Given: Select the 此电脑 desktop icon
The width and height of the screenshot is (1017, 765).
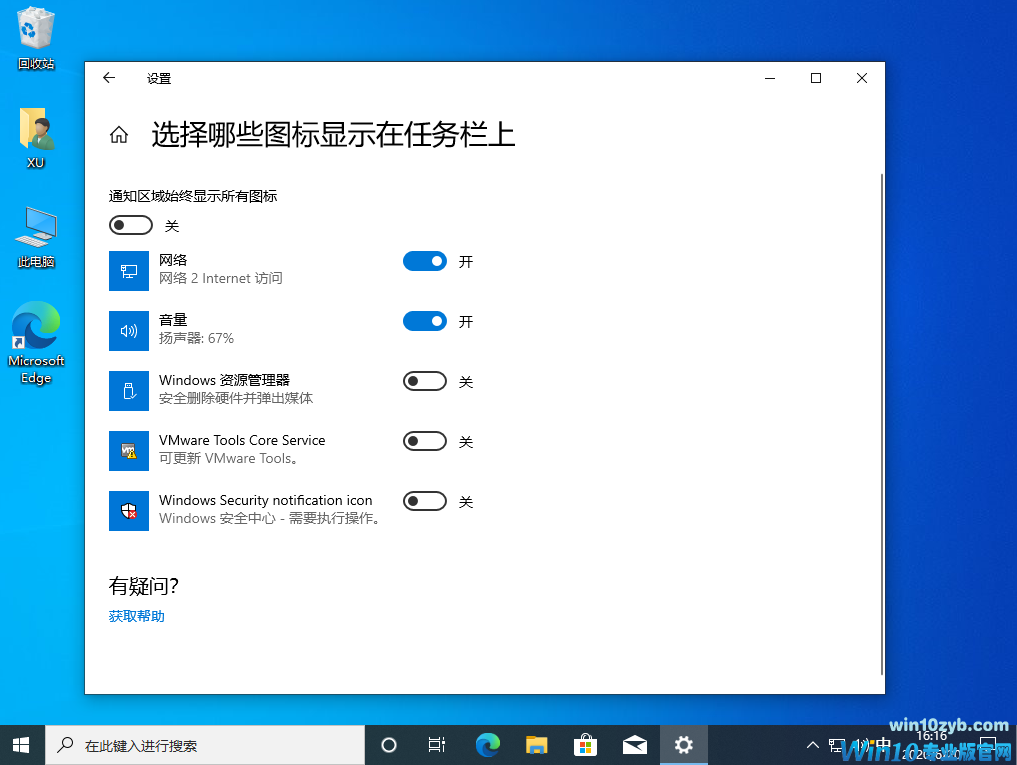Looking at the screenshot, I should [35, 230].
